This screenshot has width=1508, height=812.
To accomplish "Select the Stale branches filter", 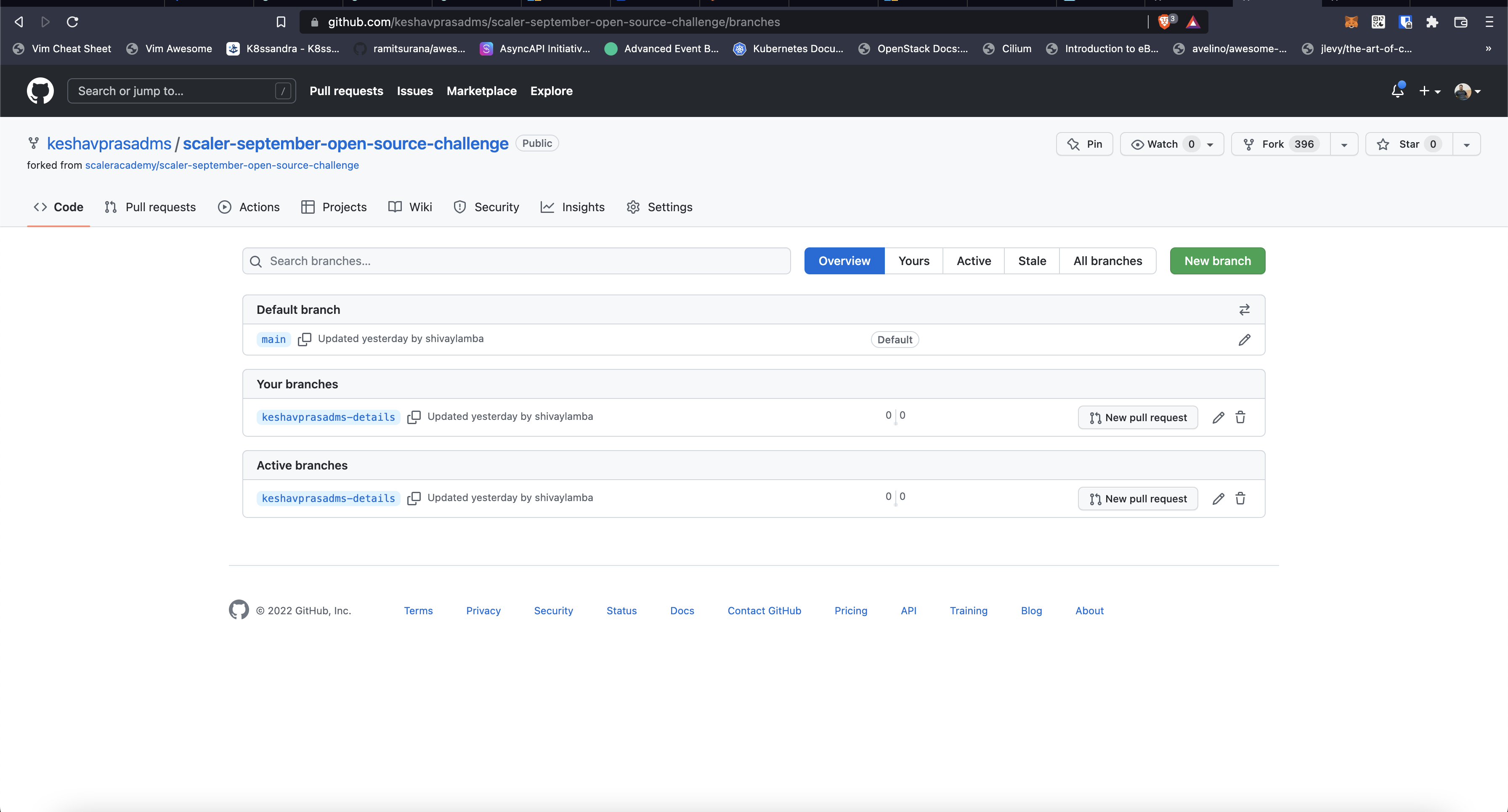I will (x=1031, y=261).
